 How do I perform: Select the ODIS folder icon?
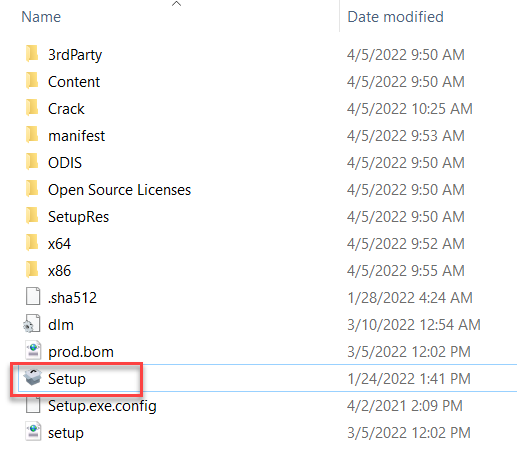(x=32, y=162)
